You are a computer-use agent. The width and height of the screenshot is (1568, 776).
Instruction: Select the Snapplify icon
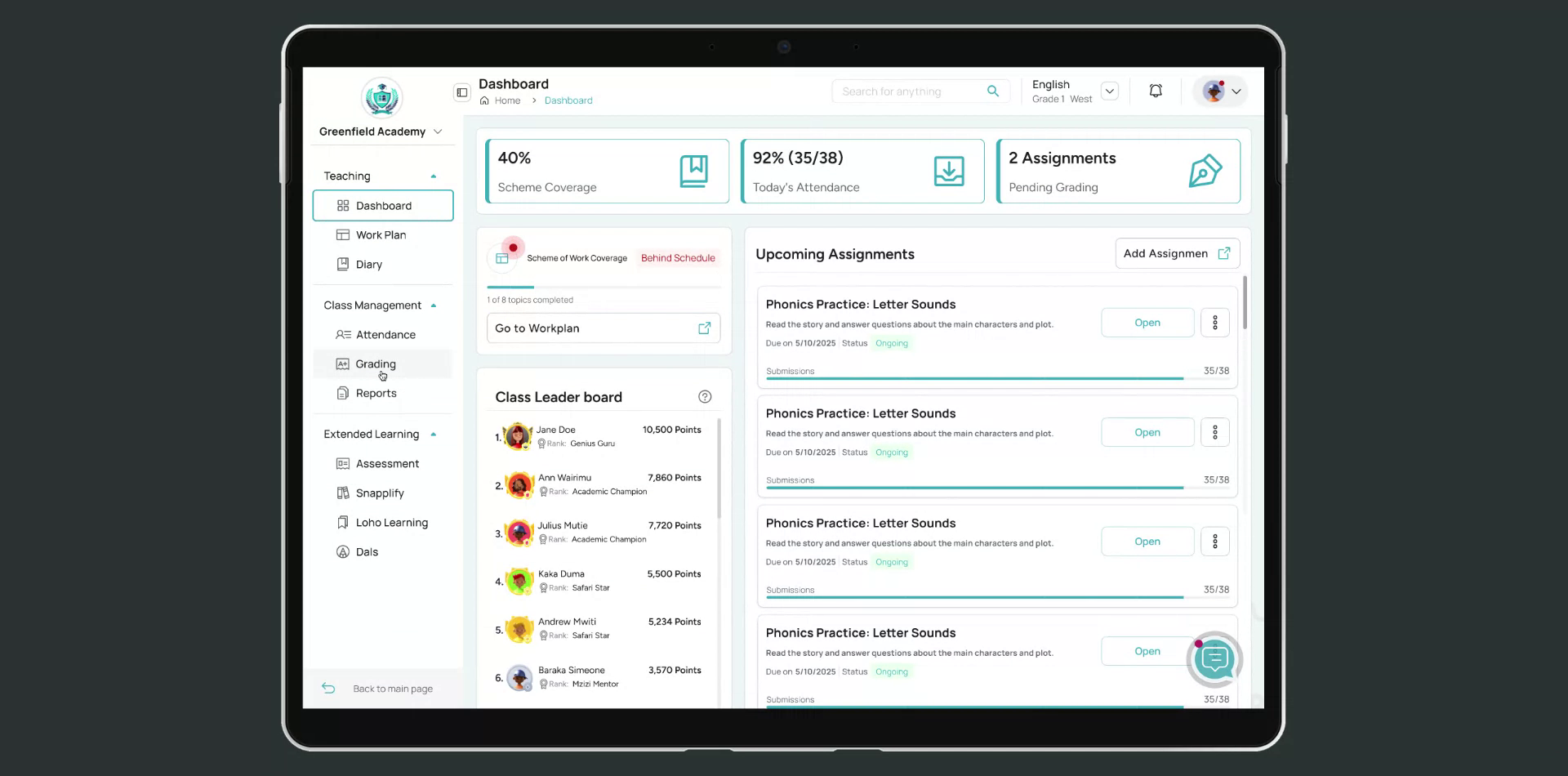pos(343,493)
